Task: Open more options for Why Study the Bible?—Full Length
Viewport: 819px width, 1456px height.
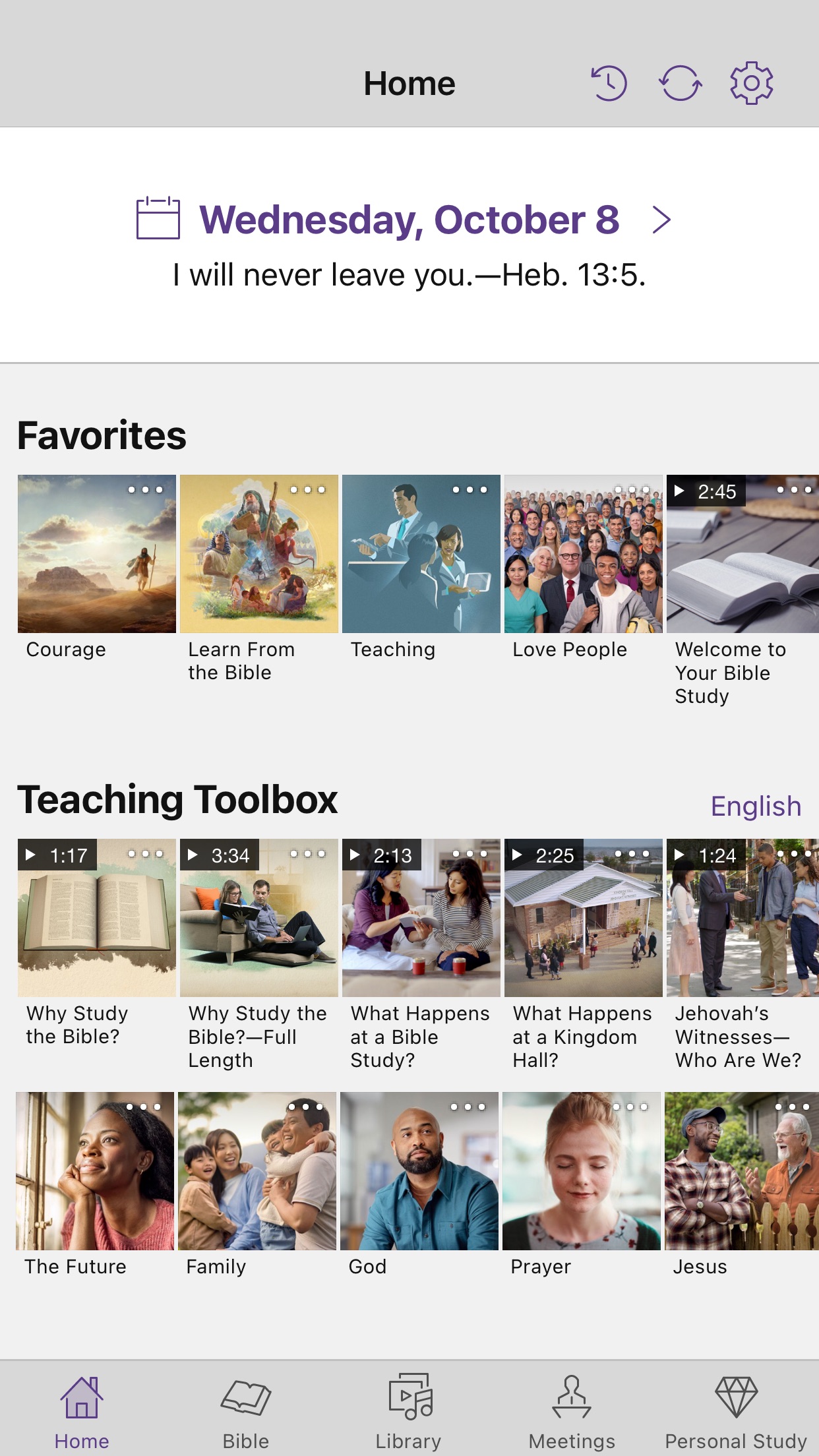Action: (307, 854)
